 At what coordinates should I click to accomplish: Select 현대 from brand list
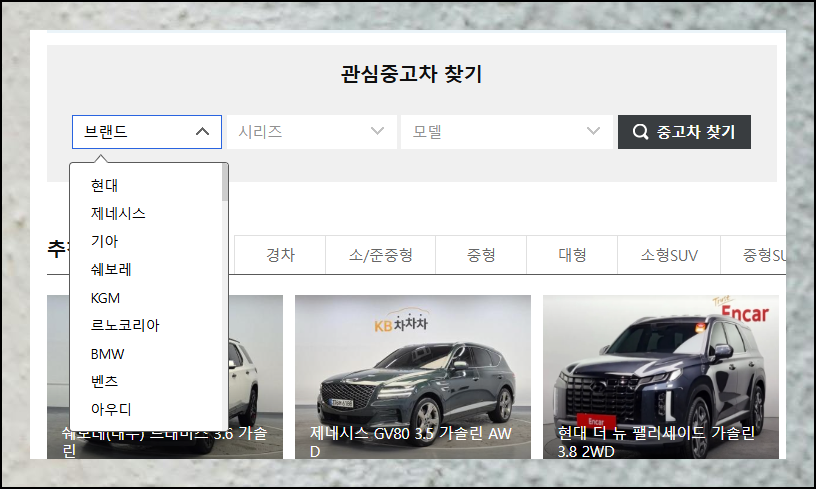pos(104,186)
